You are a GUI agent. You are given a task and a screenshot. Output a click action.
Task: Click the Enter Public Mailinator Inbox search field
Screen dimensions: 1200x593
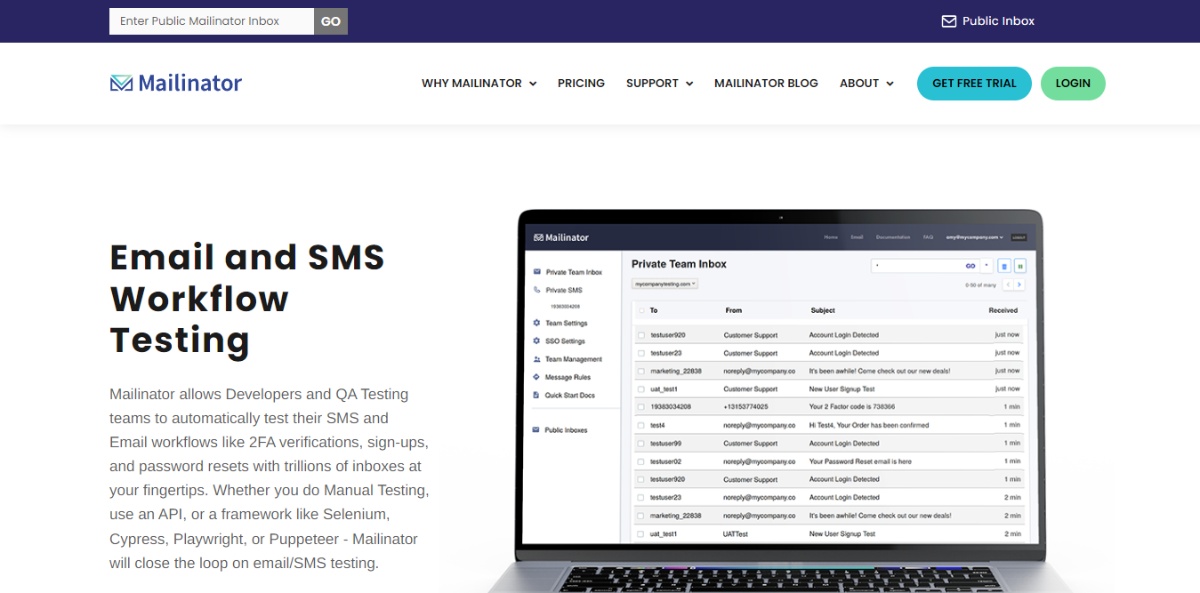[x=211, y=21]
